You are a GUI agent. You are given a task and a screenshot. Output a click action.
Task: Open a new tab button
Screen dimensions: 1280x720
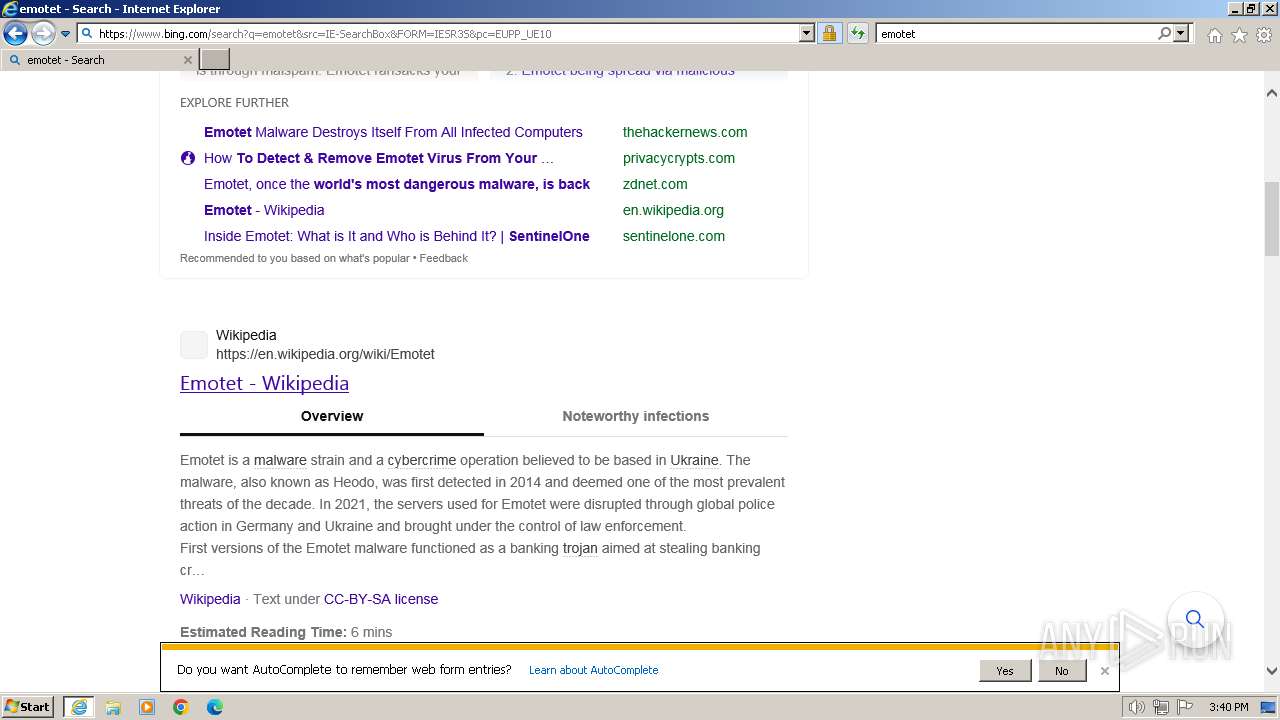[x=215, y=59]
